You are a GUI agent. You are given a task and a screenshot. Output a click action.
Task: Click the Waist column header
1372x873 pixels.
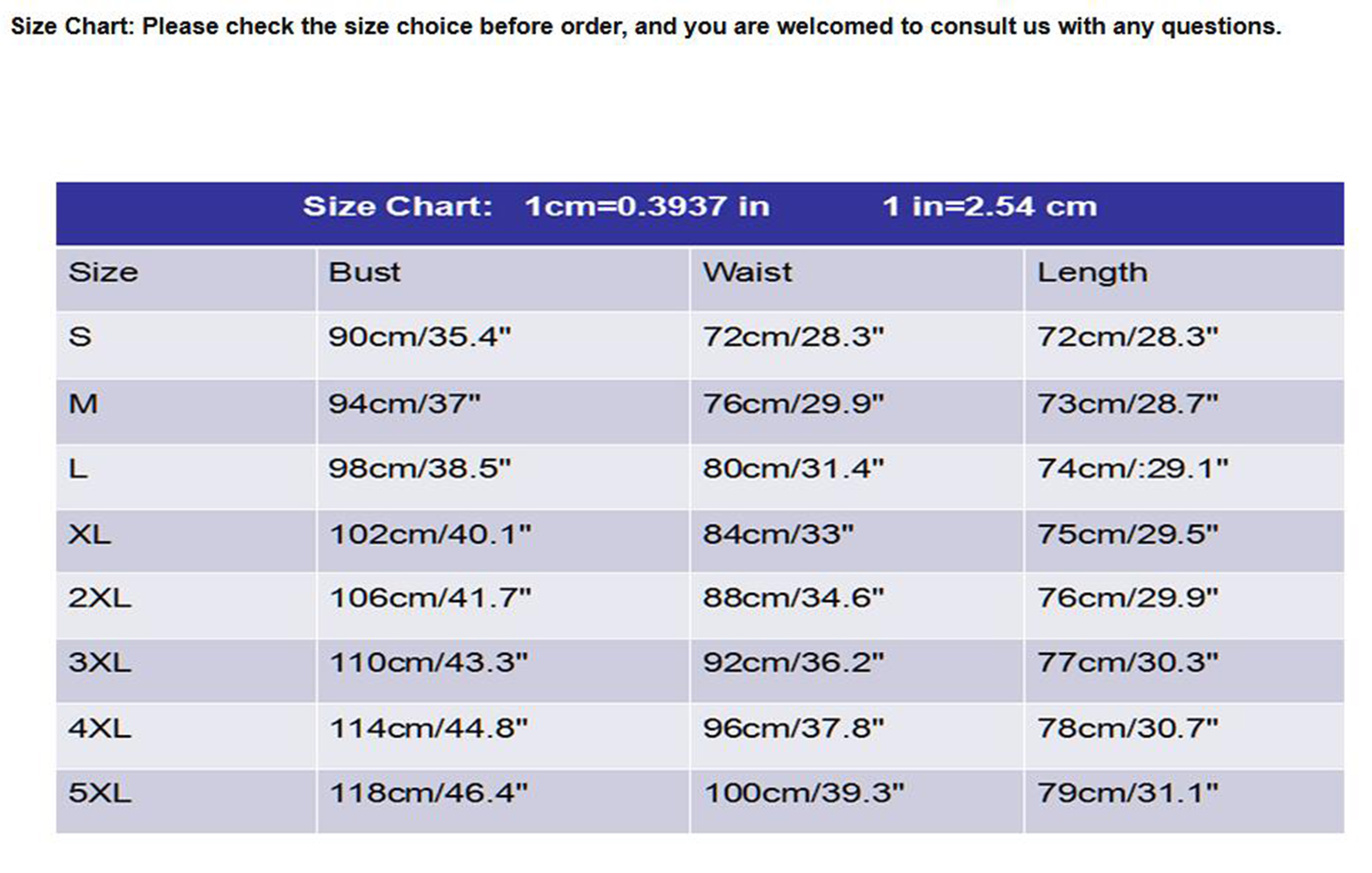tap(747, 272)
